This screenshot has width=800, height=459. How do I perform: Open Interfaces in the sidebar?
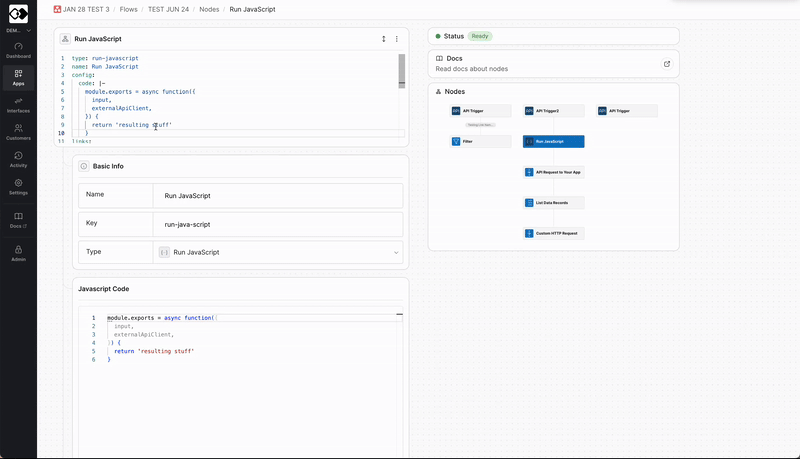pos(18,105)
